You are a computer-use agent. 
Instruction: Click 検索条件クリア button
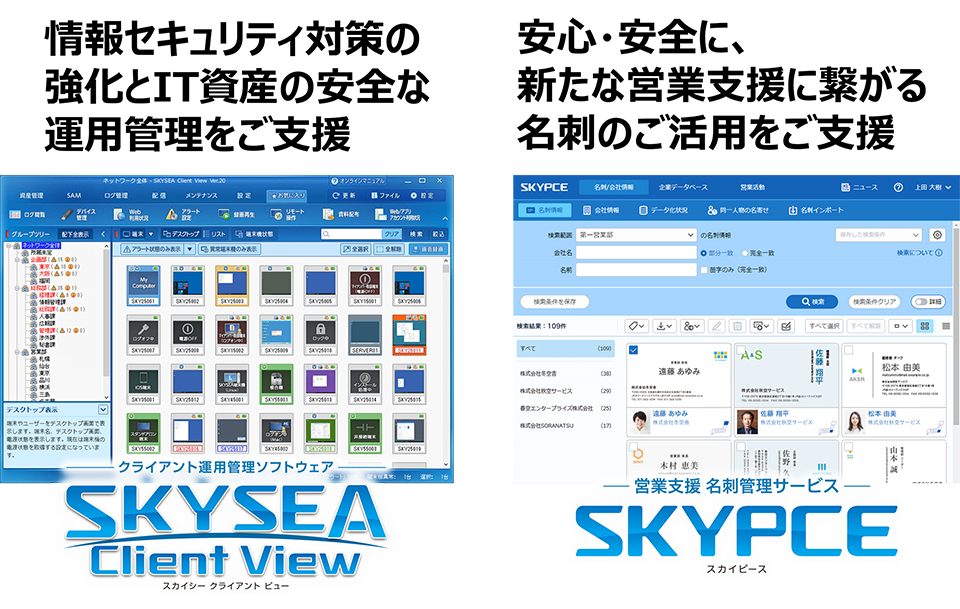[874, 302]
